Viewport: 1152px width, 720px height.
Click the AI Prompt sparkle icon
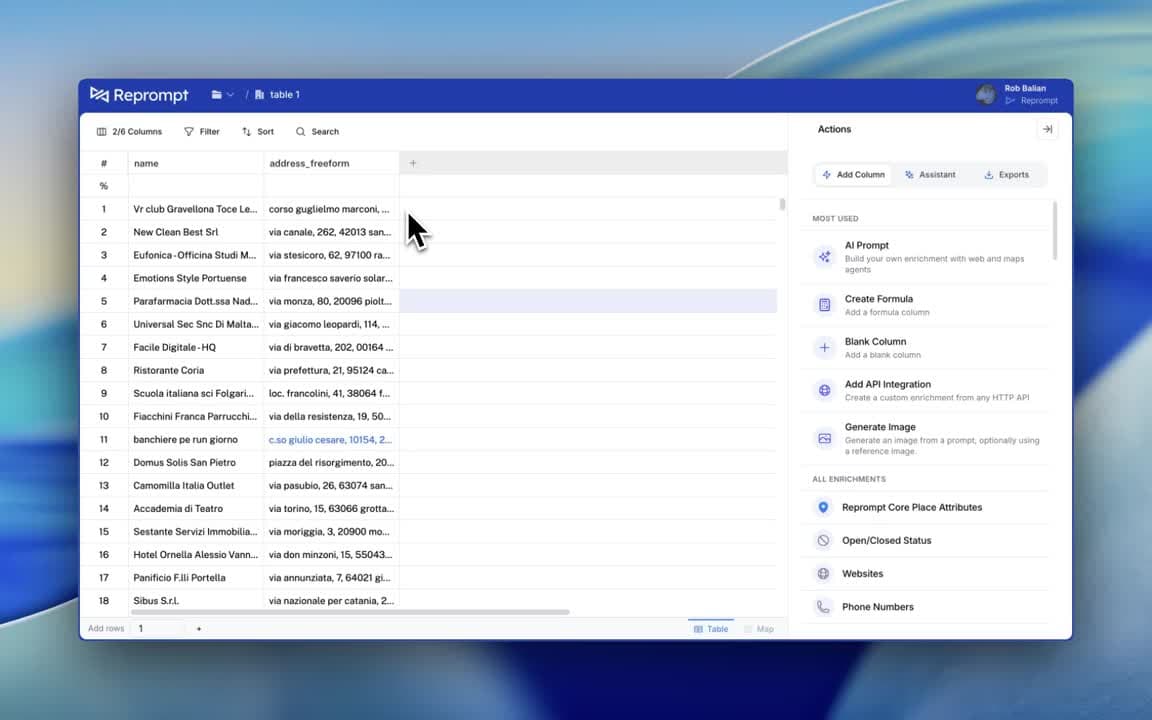pos(824,257)
